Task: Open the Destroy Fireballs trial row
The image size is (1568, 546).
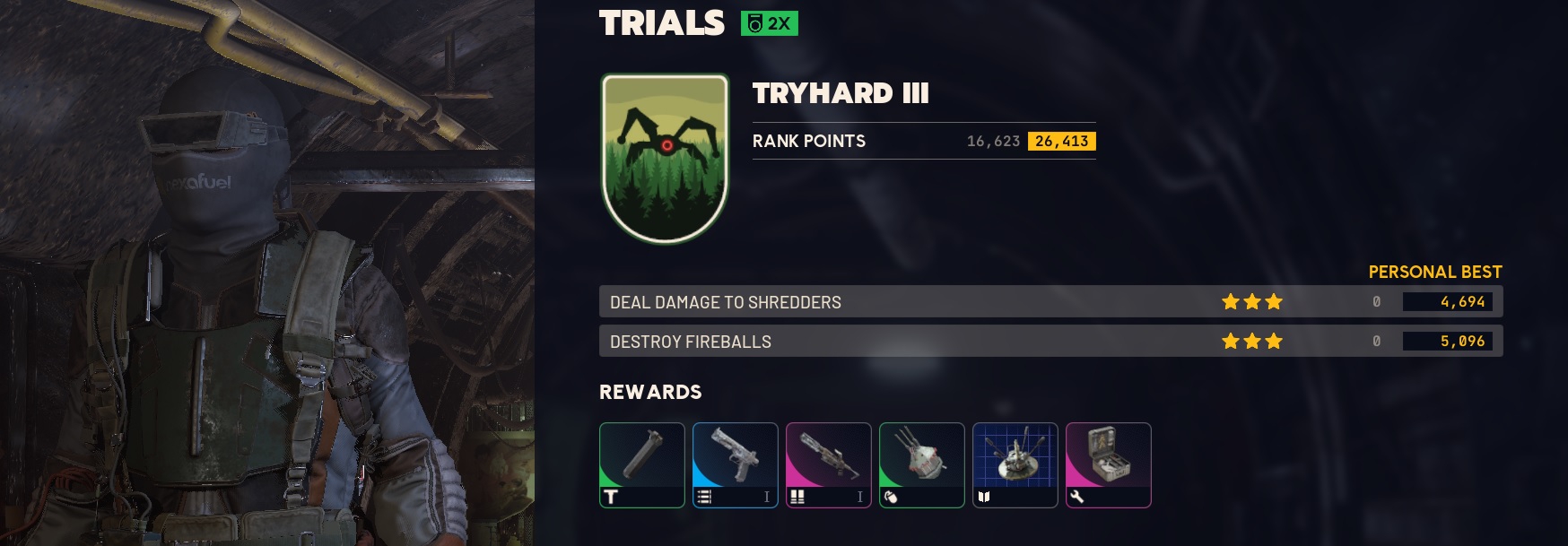Action: 1050,342
